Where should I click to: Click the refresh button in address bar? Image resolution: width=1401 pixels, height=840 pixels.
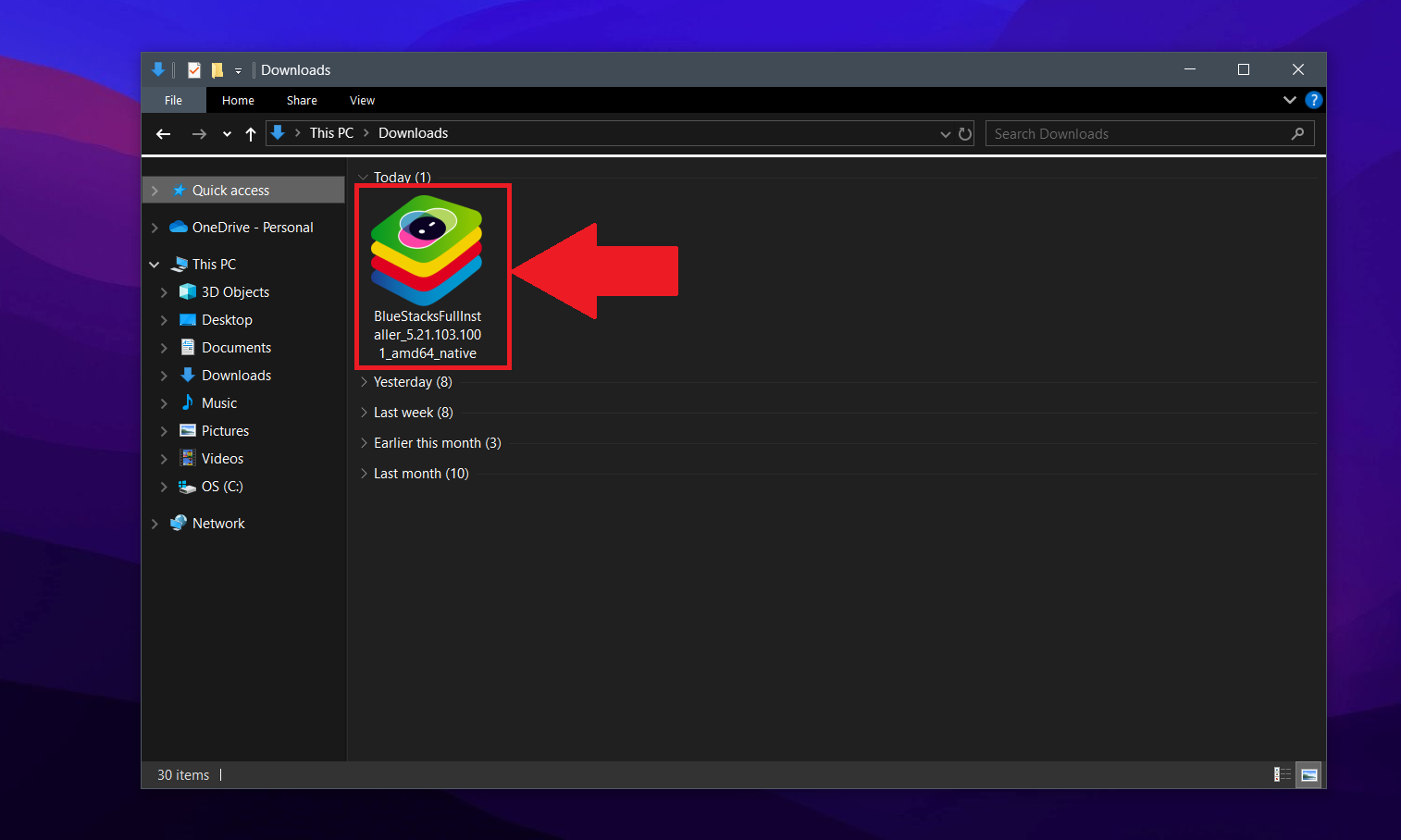click(x=965, y=133)
